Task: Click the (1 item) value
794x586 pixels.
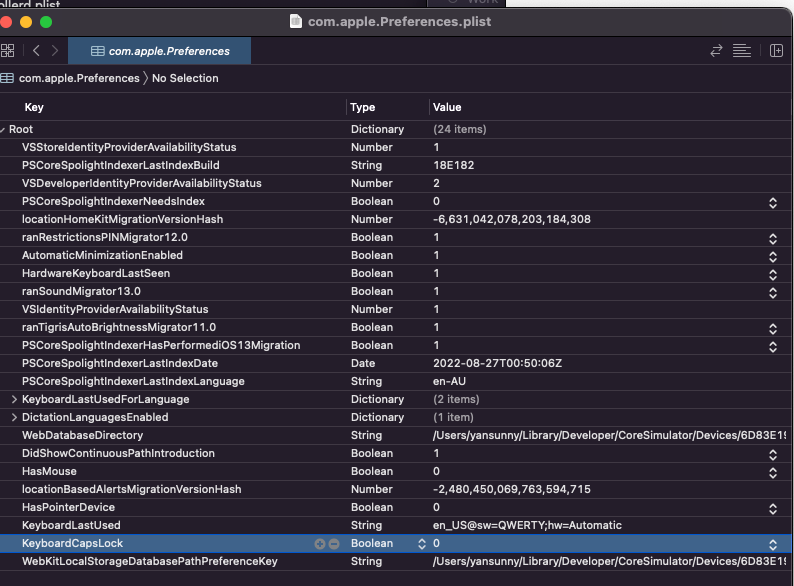Action: [x=453, y=417]
